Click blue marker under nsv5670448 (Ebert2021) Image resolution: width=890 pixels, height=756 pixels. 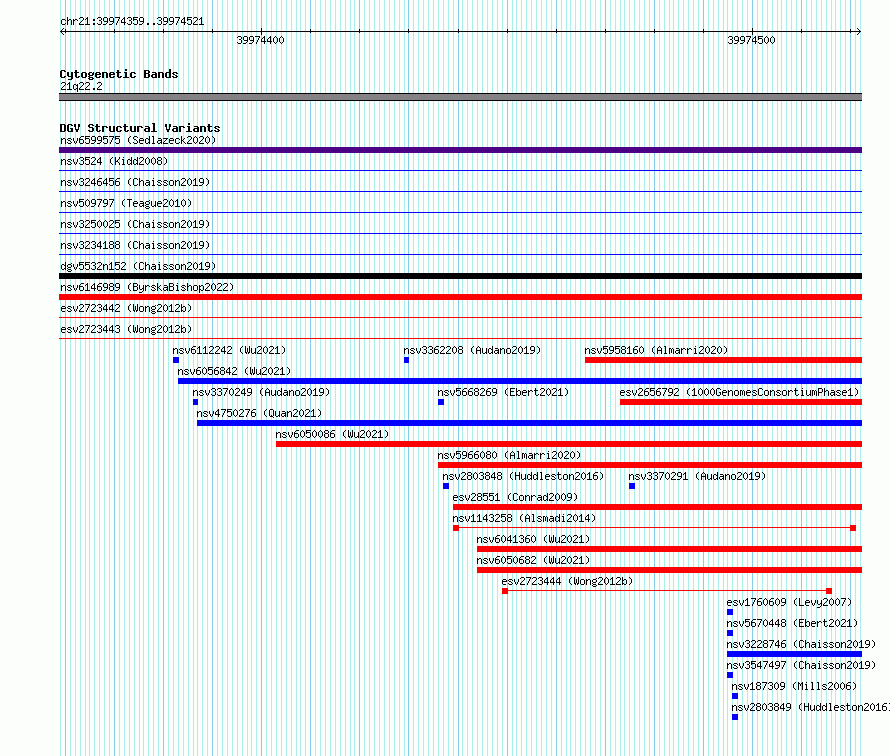730,633
